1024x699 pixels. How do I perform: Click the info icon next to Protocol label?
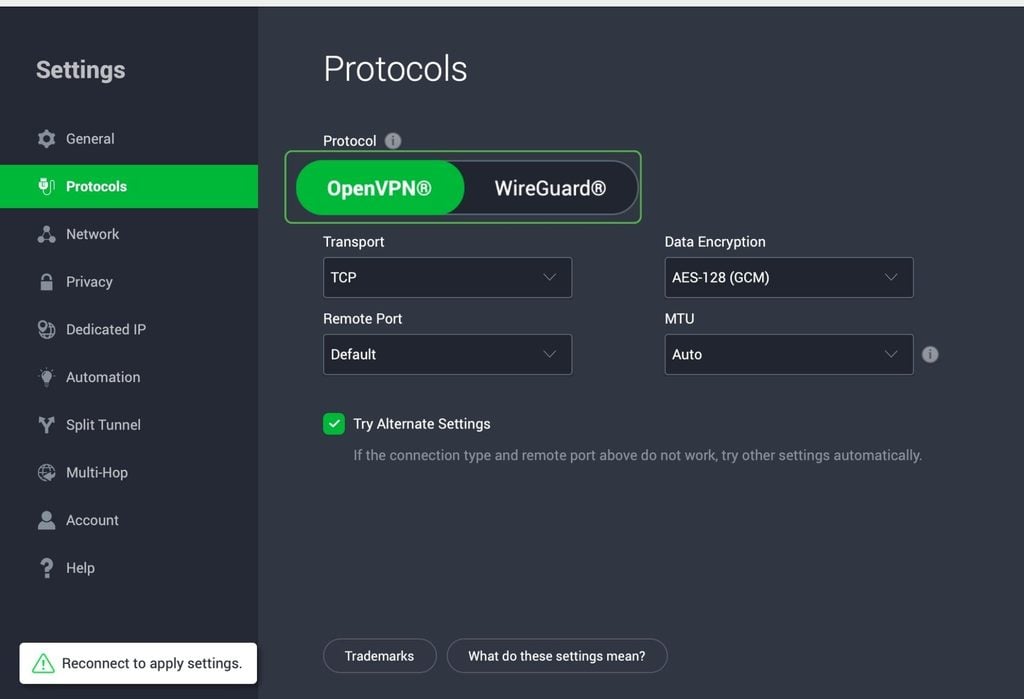pyautogui.click(x=392, y=140)
